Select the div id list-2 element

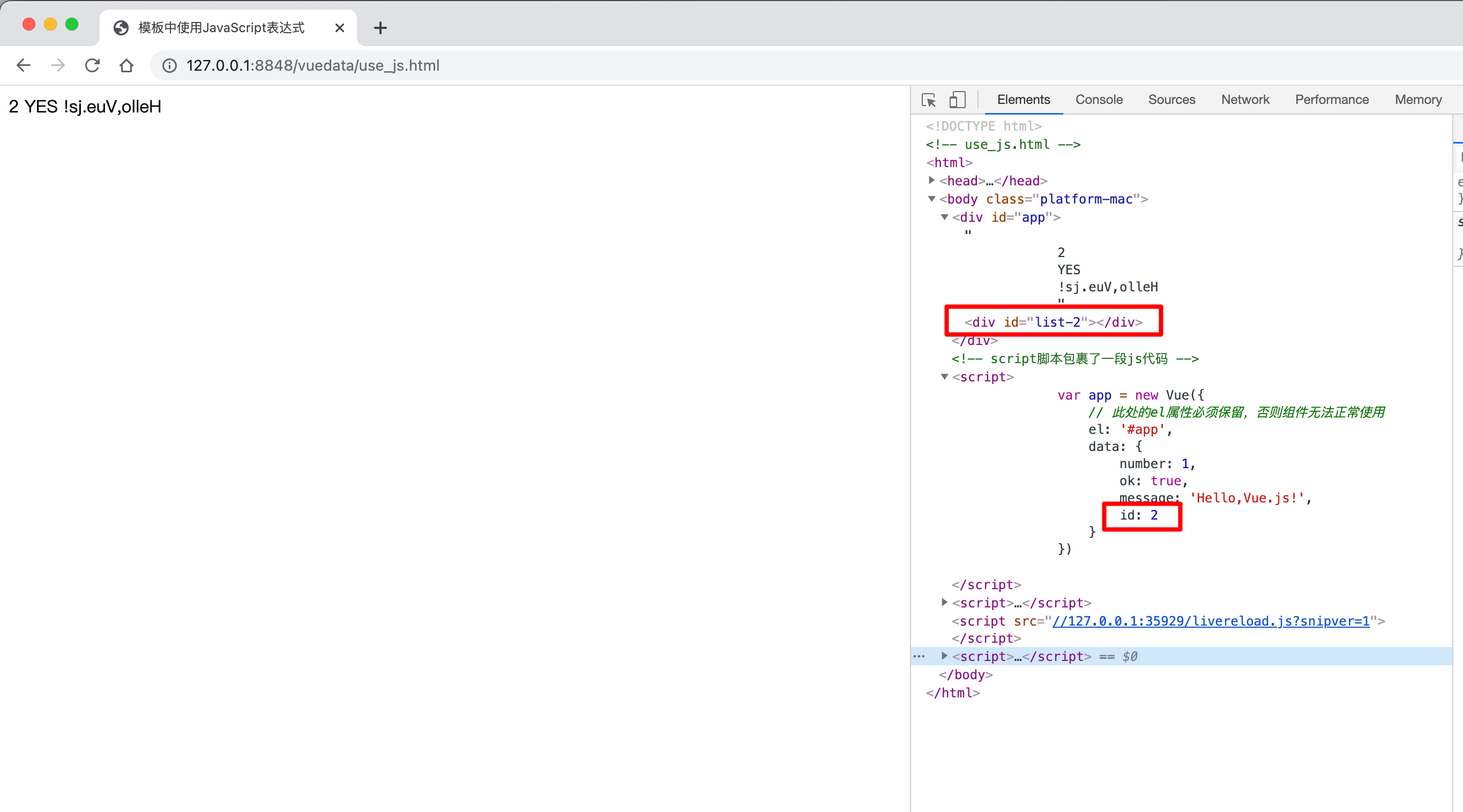(x=1054, y=322)
